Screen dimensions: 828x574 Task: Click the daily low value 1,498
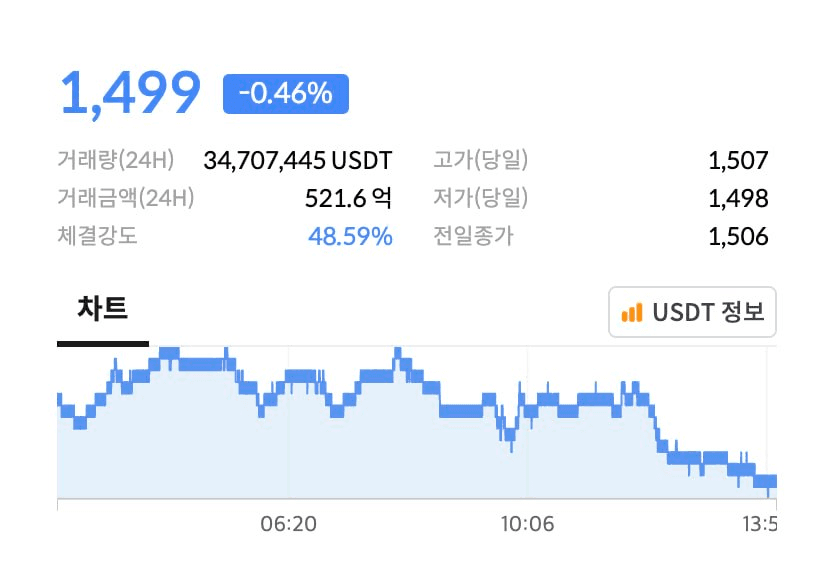[738, 199]
